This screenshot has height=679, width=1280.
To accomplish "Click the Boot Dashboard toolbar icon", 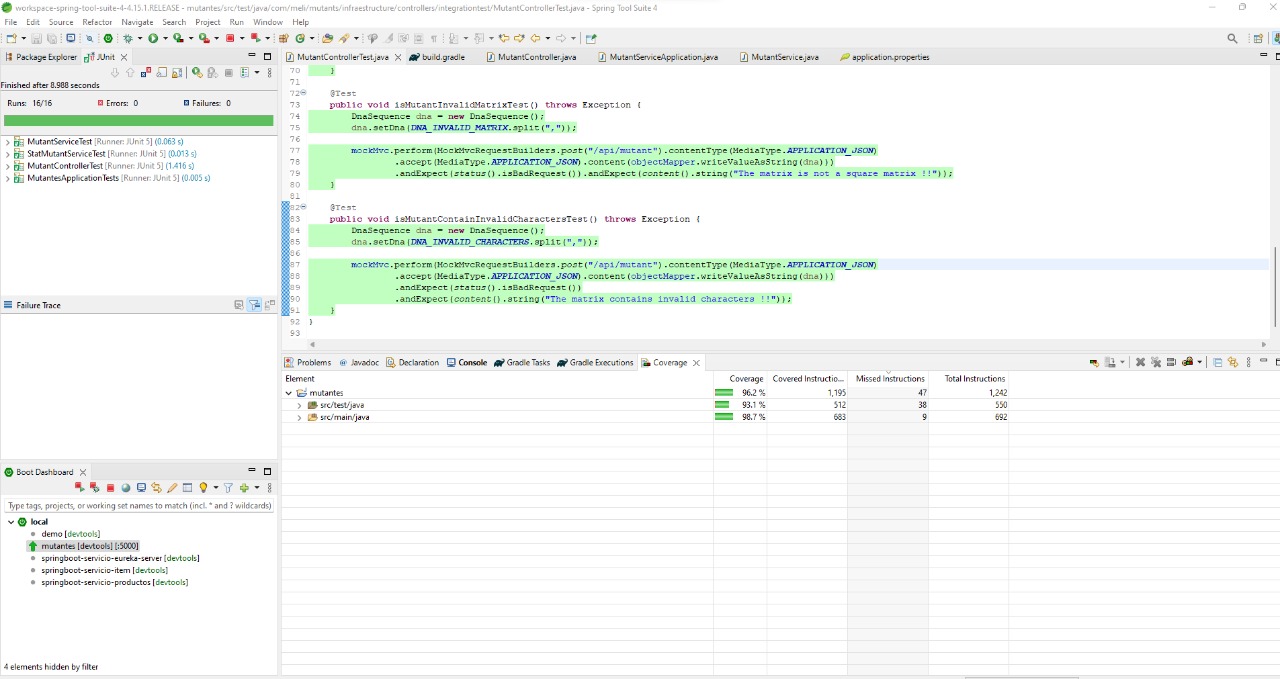I will 108,38.
